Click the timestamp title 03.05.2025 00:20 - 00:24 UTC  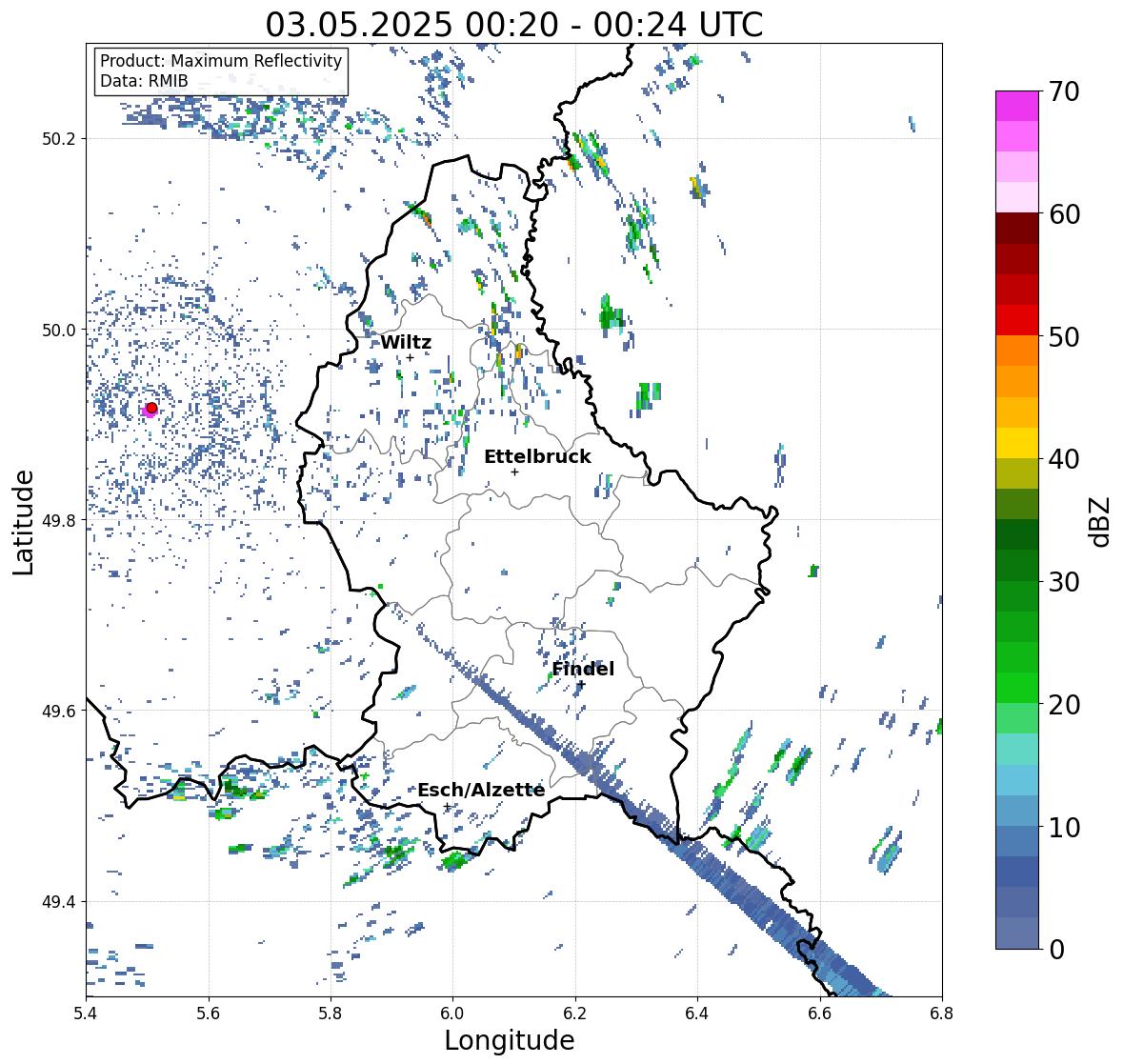pos(514,25)
